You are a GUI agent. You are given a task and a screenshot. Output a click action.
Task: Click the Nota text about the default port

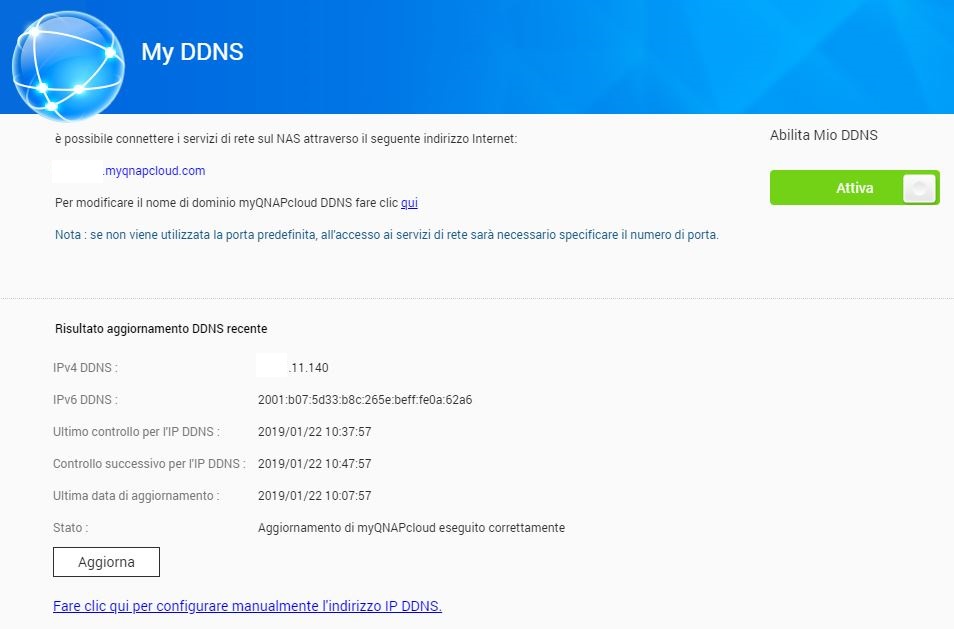pyautogui.click(x=386, y=236)
